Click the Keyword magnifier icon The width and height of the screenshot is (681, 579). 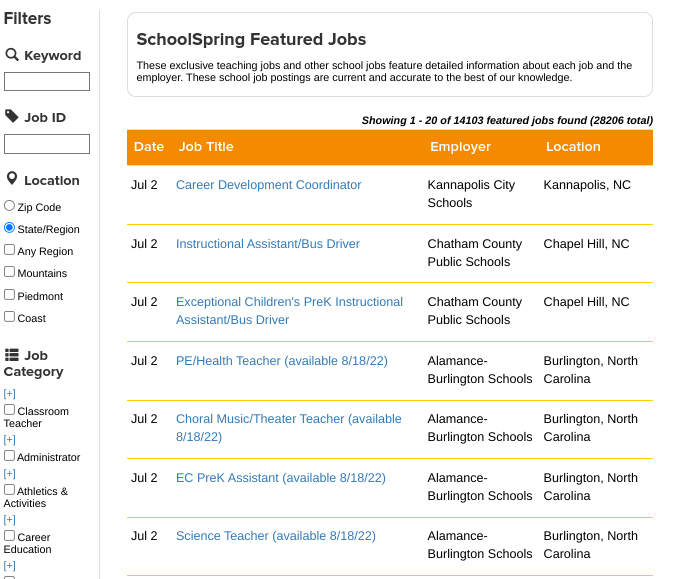(x=12, y=55)
